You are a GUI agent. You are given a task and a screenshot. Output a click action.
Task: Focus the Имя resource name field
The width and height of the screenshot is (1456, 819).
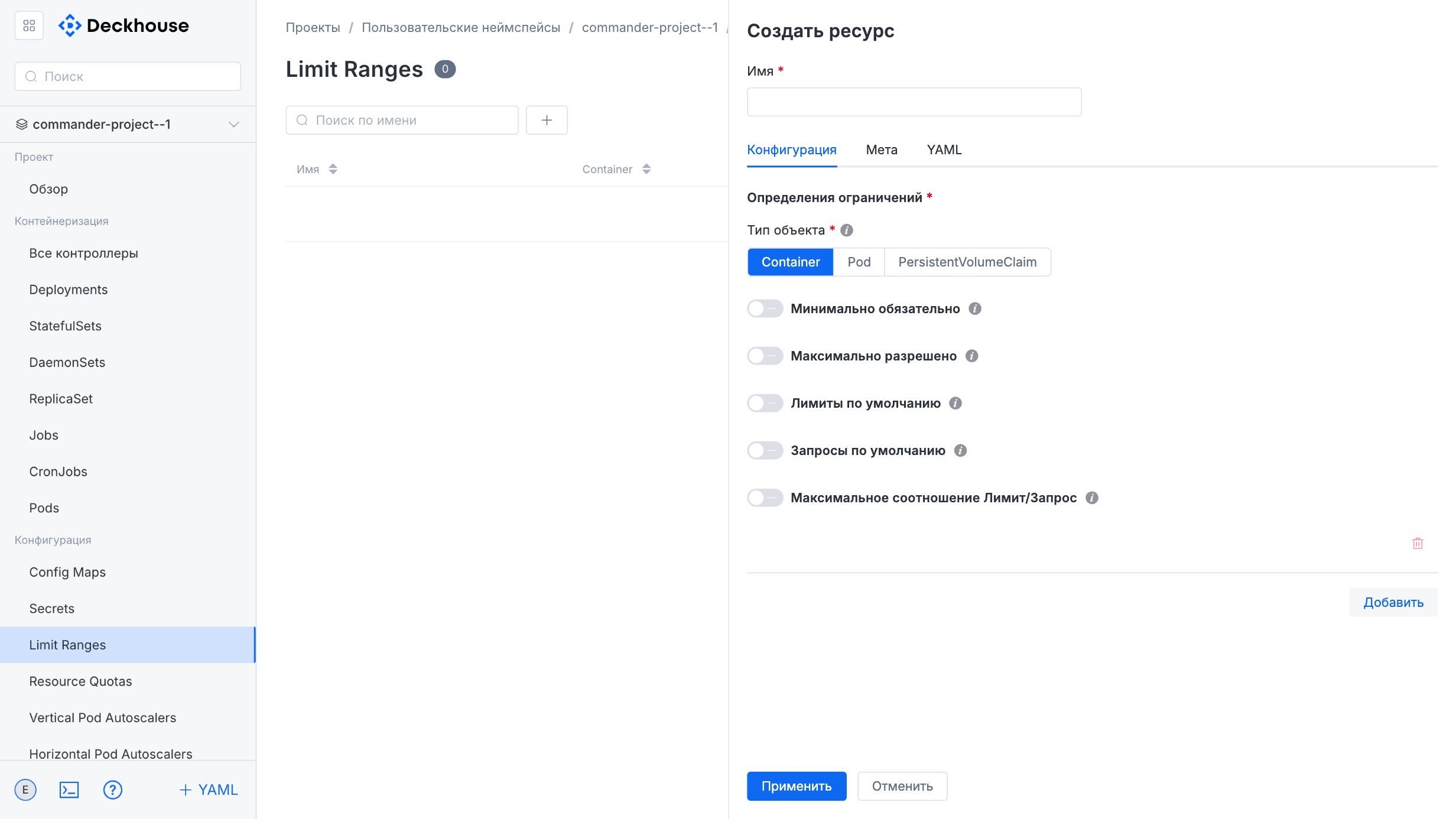[x=914, y=102]
